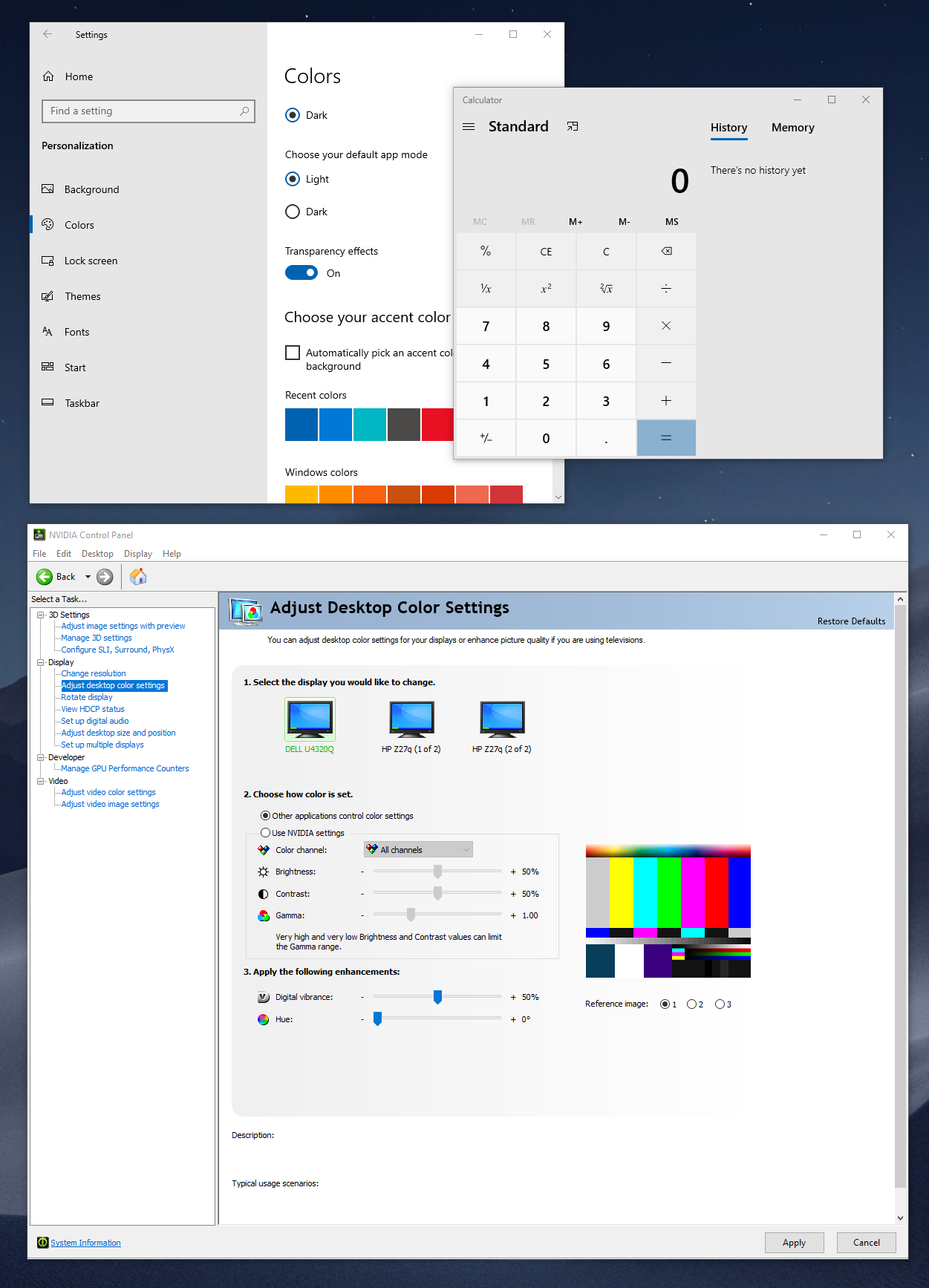The width and height of the screenshot is (929, 1288).
Task: Click the search icon in Find a setting
Action: (x=244, y=111)
